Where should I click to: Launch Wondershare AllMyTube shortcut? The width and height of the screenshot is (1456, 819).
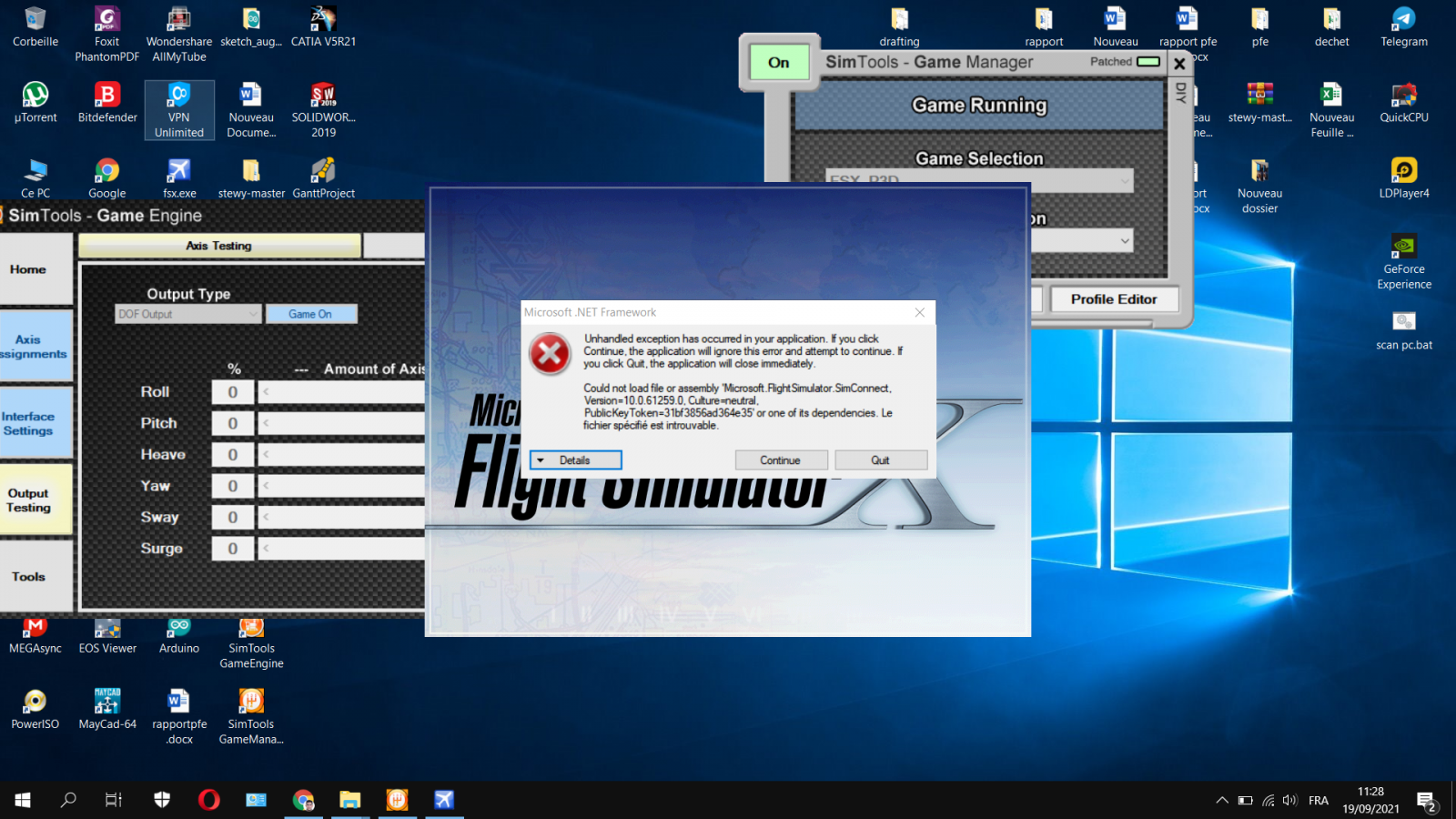(179, 35)
